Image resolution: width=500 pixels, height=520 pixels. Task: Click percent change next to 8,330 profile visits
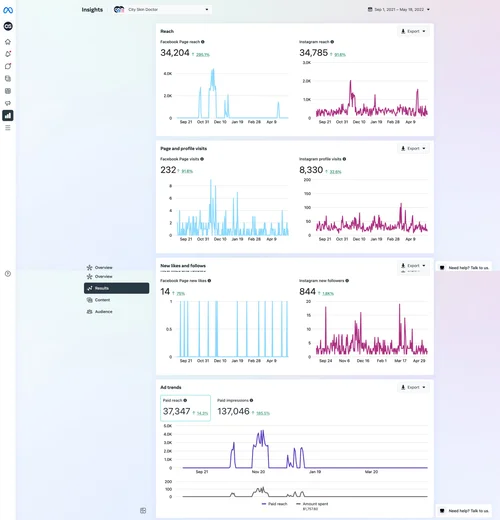(x=335, y=172)
